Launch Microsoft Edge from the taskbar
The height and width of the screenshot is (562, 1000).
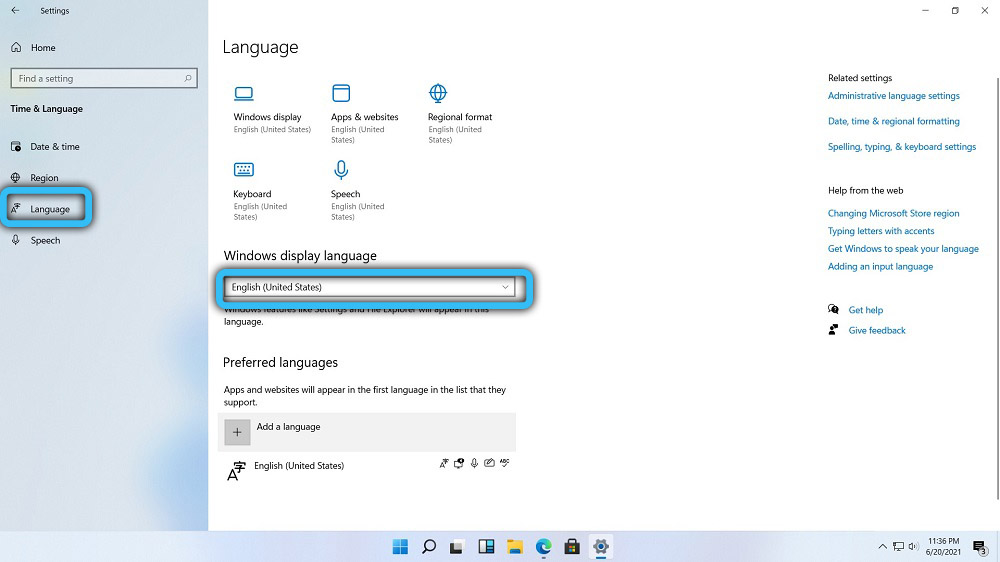point(543,546)
